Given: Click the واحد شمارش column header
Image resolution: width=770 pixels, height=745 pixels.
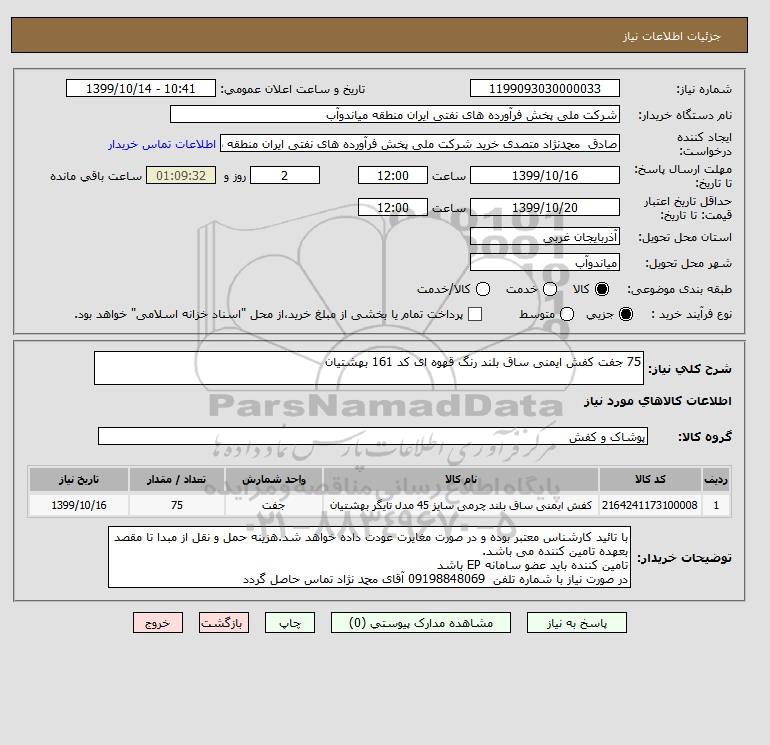Looking at the screenshot, I should (x=274, y=479).
